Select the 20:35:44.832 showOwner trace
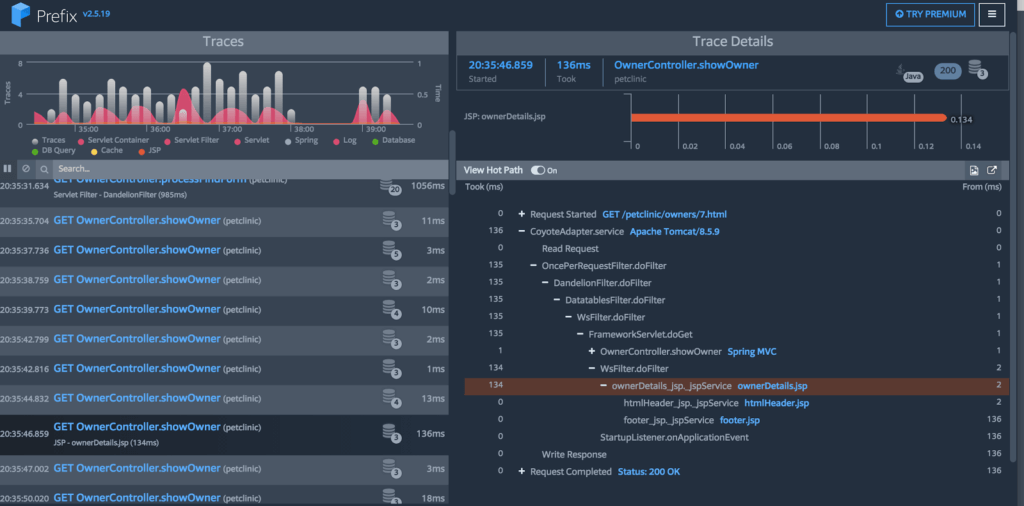 coord(224,399)
